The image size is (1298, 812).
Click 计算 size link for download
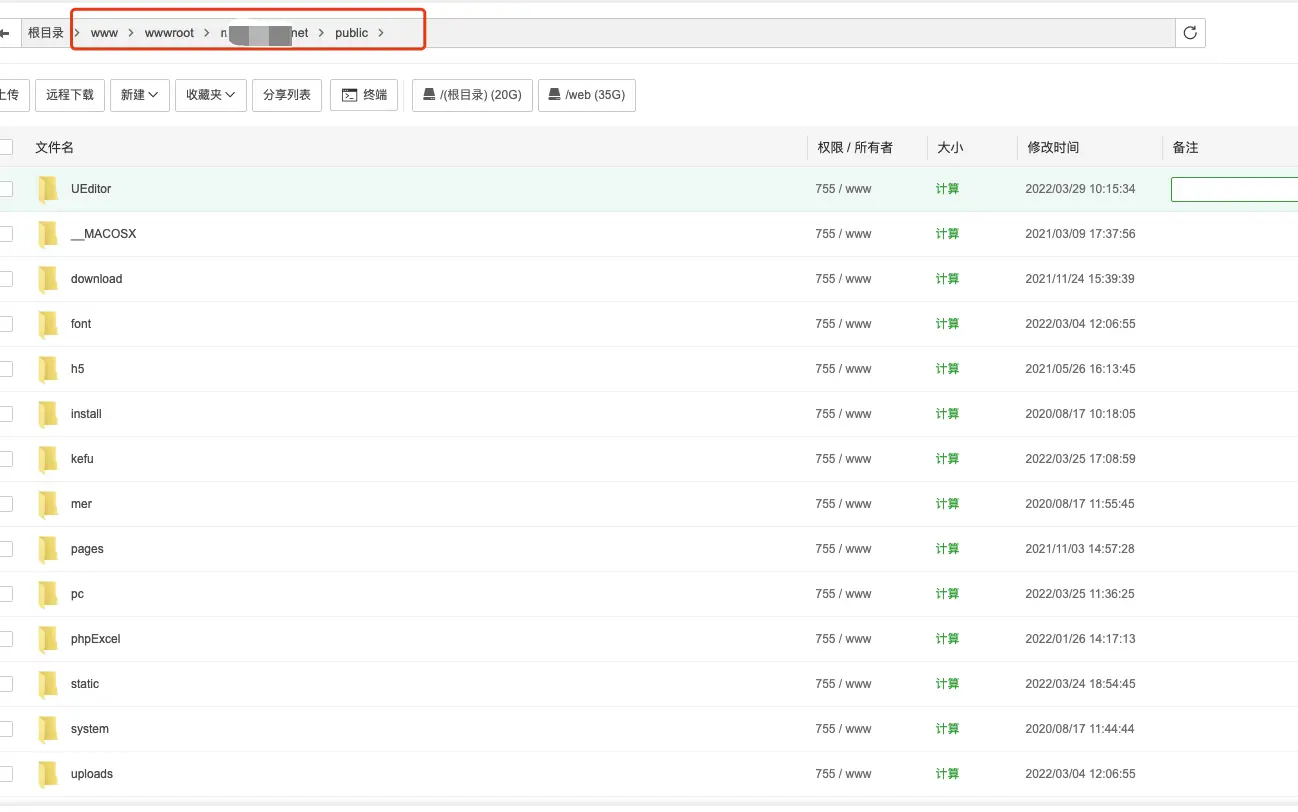click(x=947, y=279)
